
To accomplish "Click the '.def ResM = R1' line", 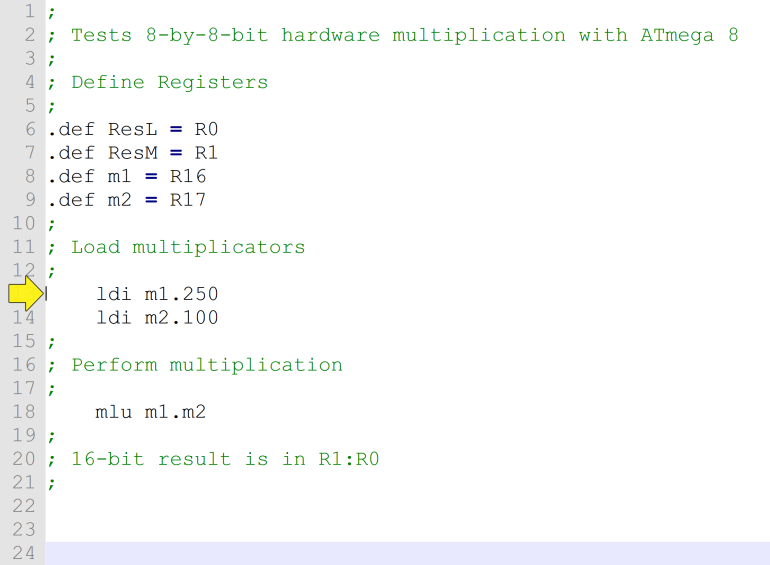I will [x=133, y=153].
